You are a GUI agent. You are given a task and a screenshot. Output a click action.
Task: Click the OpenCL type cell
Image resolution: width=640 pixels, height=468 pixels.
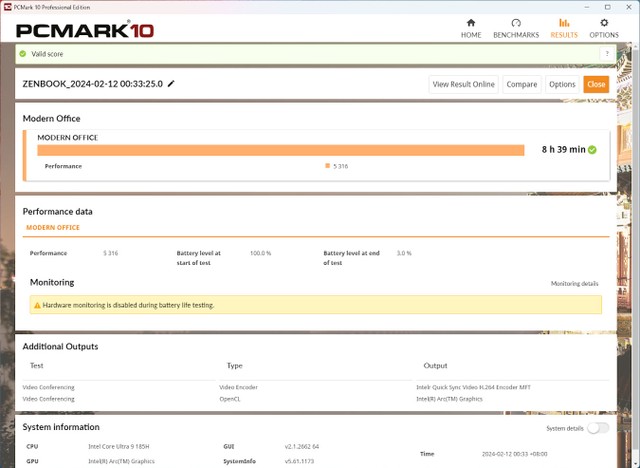pyautogui.click(x=230, y=399)
